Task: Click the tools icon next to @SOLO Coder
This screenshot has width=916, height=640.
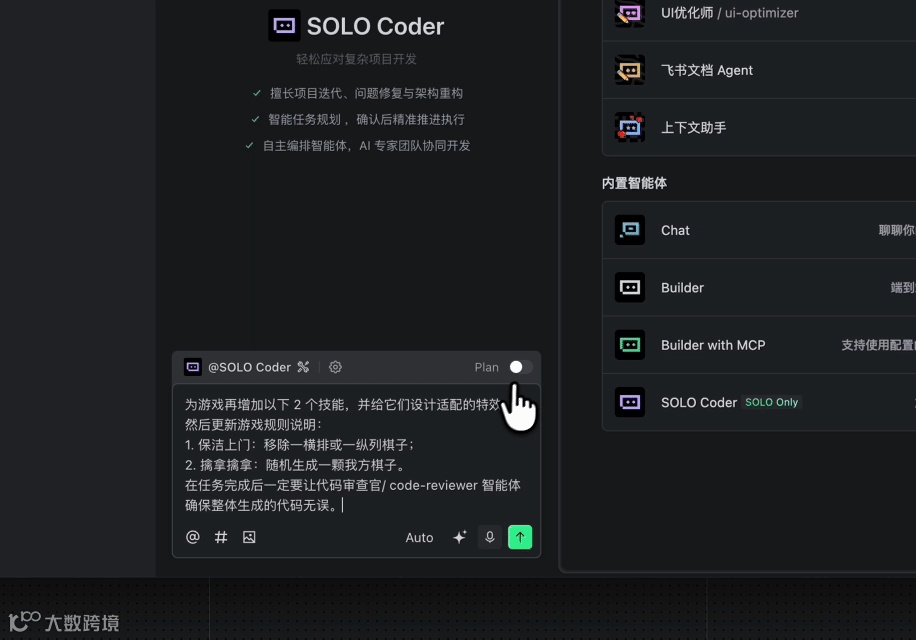Action: click(303, 367)
